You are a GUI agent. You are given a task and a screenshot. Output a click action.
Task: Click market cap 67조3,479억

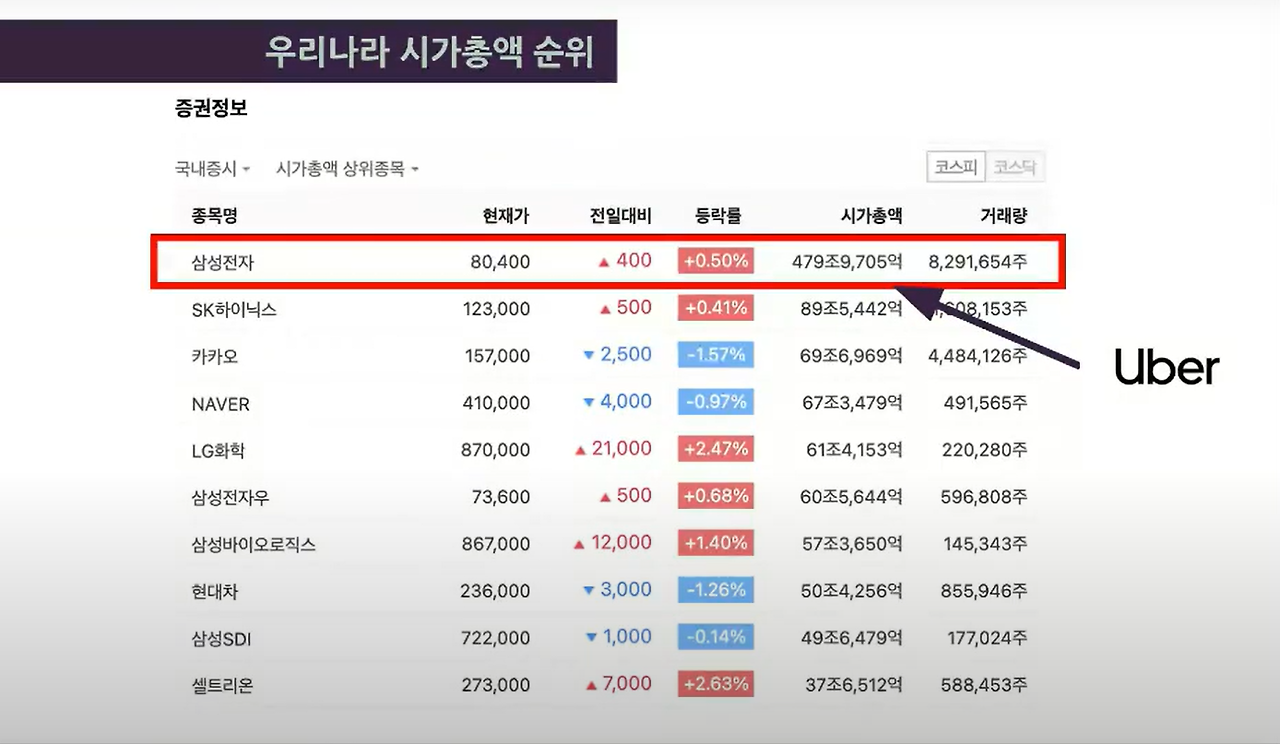coord(852,403)
